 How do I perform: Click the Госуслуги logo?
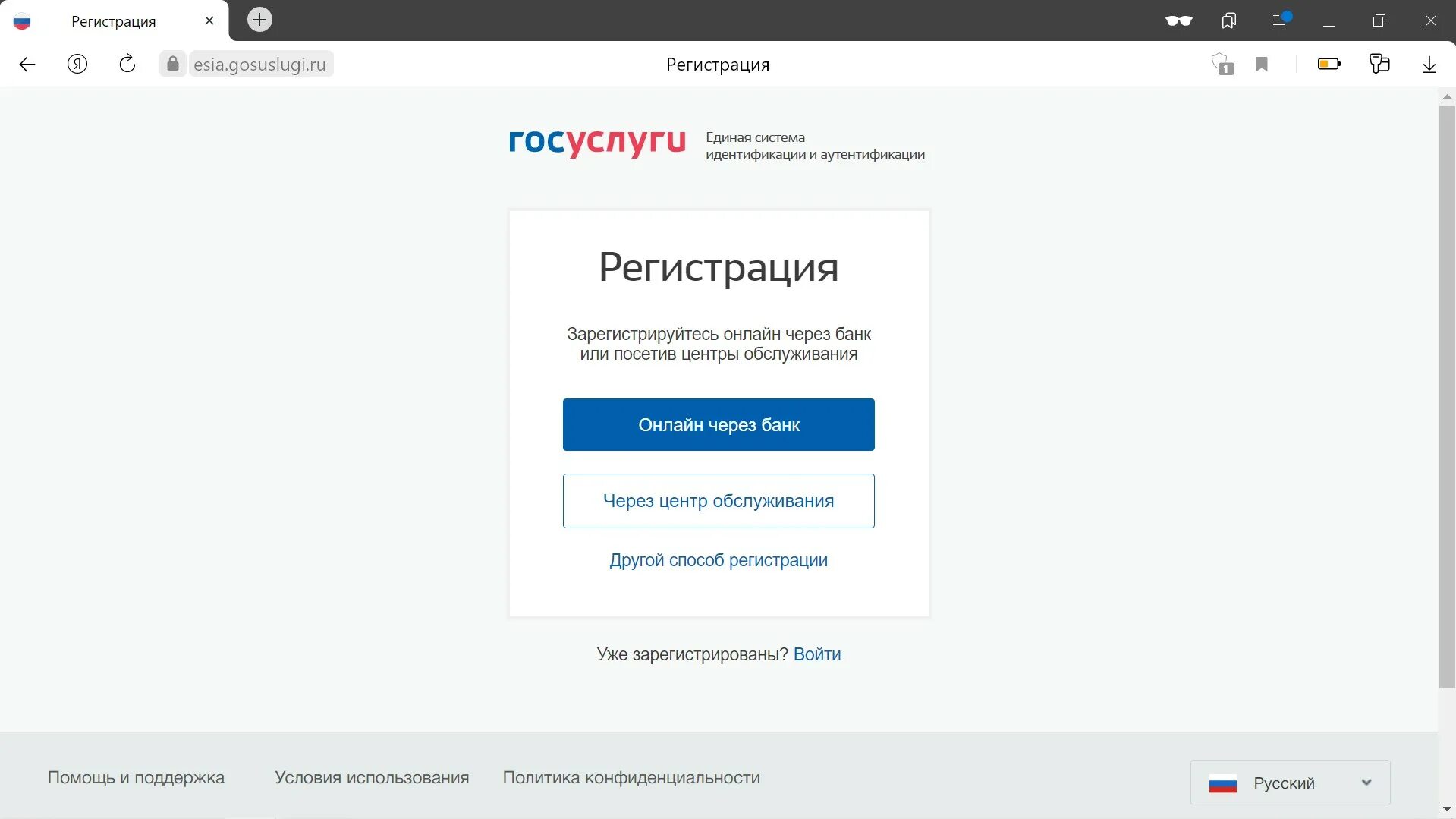click(597, 142)
